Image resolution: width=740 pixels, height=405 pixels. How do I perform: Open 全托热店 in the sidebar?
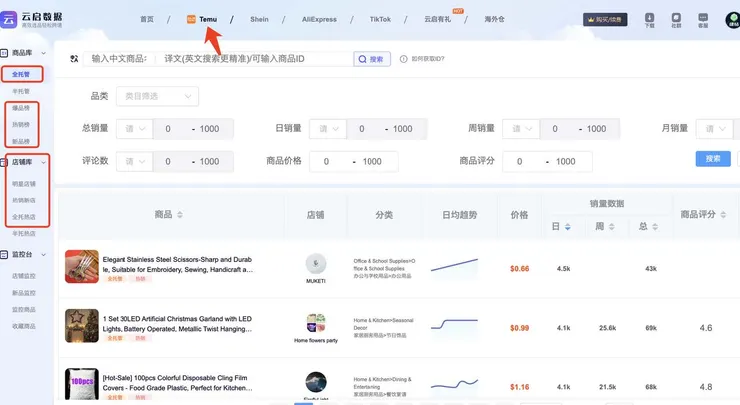(24, 217)
